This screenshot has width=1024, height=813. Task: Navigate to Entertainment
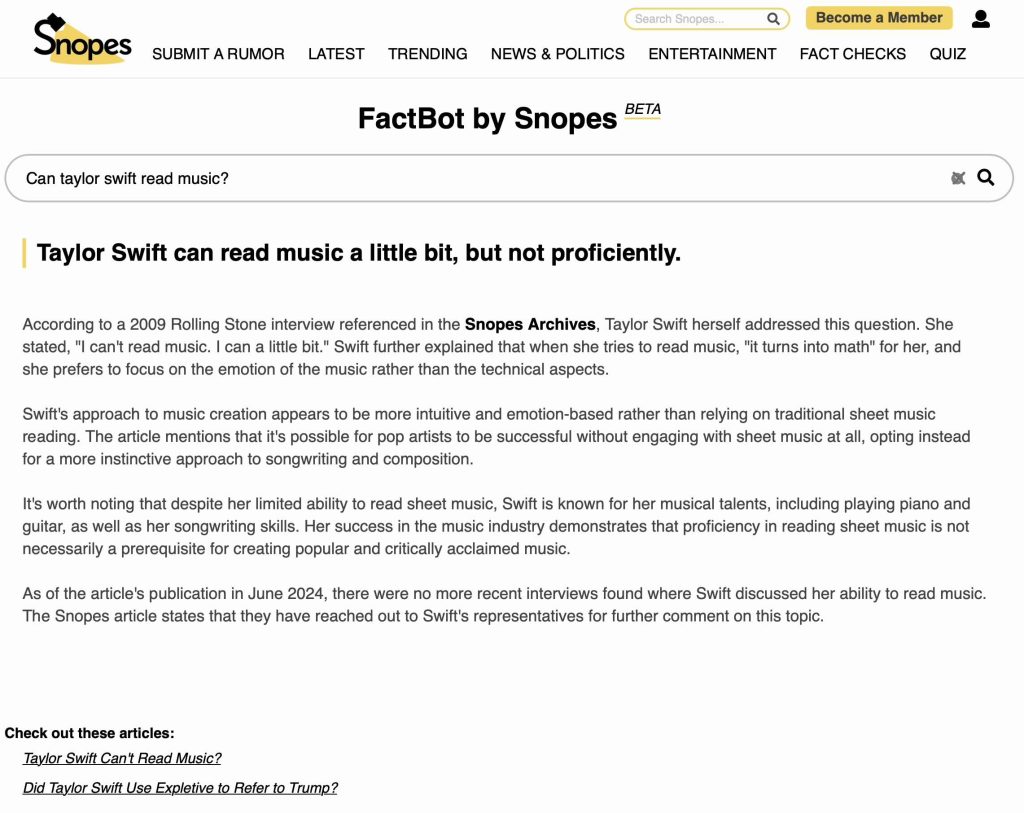712,54
